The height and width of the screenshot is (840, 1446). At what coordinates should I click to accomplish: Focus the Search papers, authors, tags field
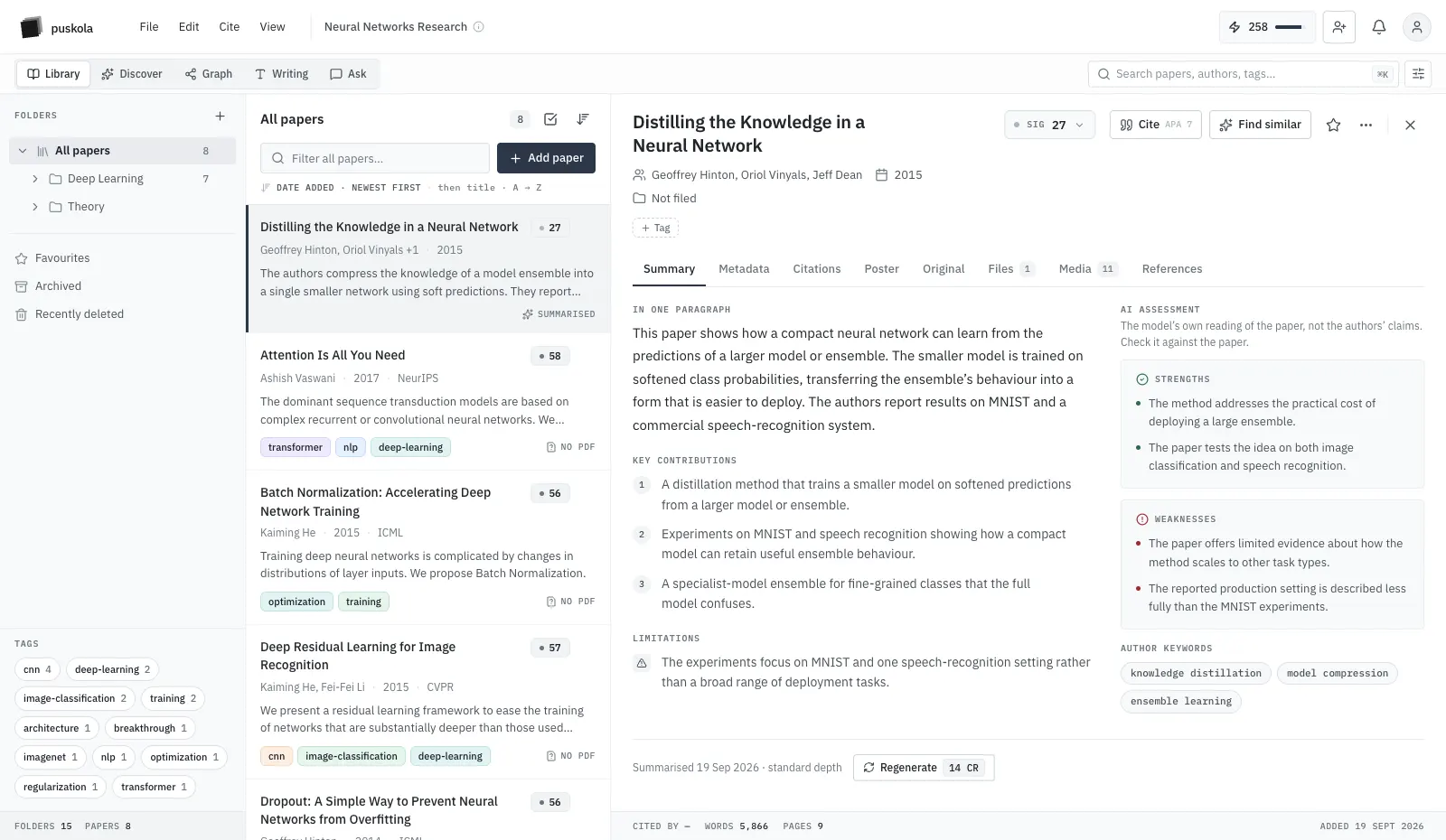tap(1244, 74)
